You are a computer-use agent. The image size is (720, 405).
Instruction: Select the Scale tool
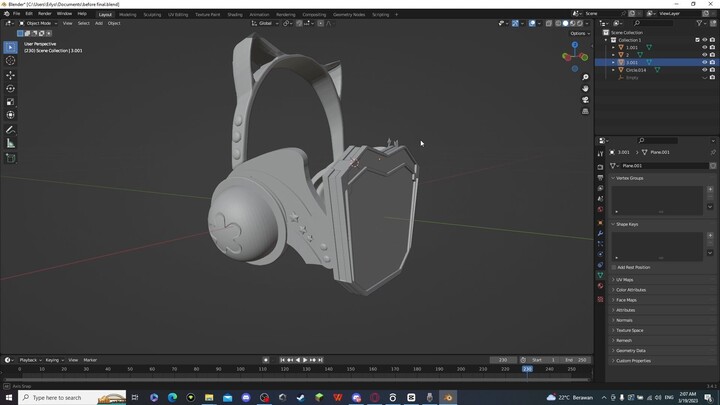11,101
